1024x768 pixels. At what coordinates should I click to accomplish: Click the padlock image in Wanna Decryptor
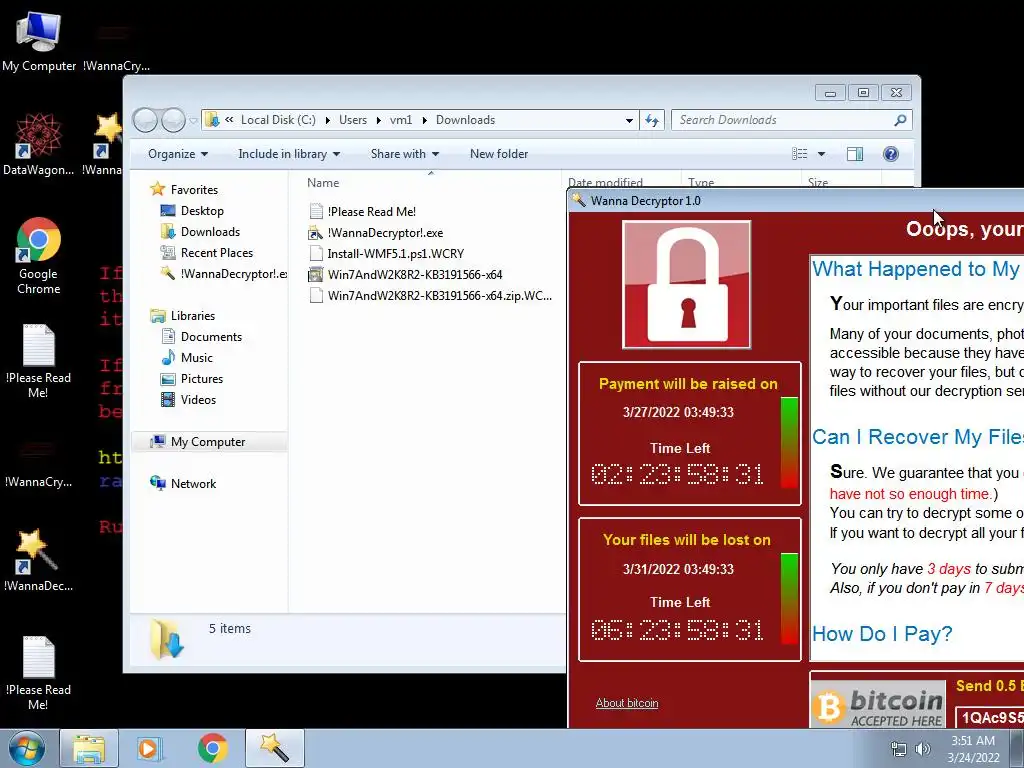686,285
